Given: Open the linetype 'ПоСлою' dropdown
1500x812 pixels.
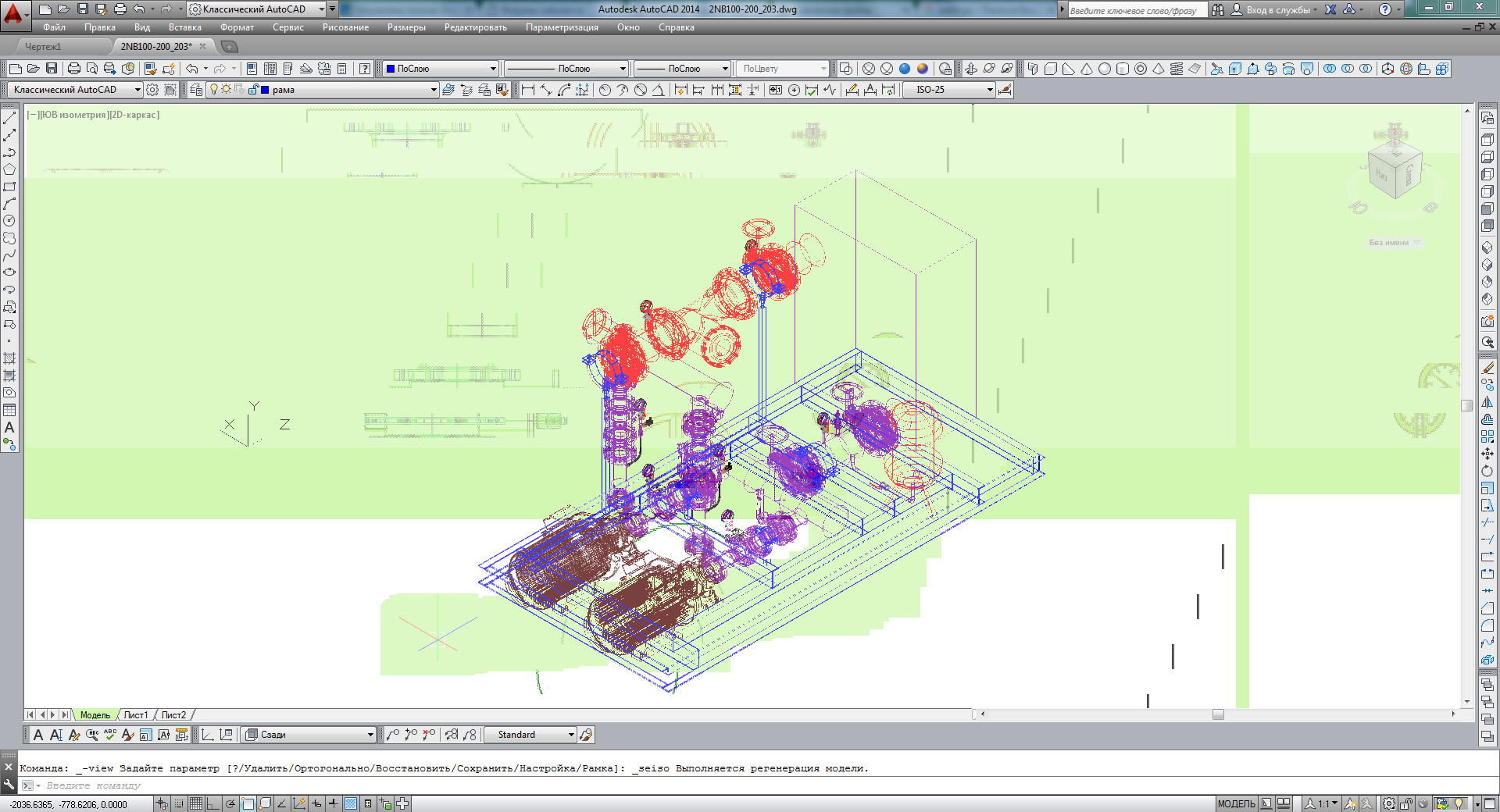Looking at the screenshot, I should click(566, 69).
